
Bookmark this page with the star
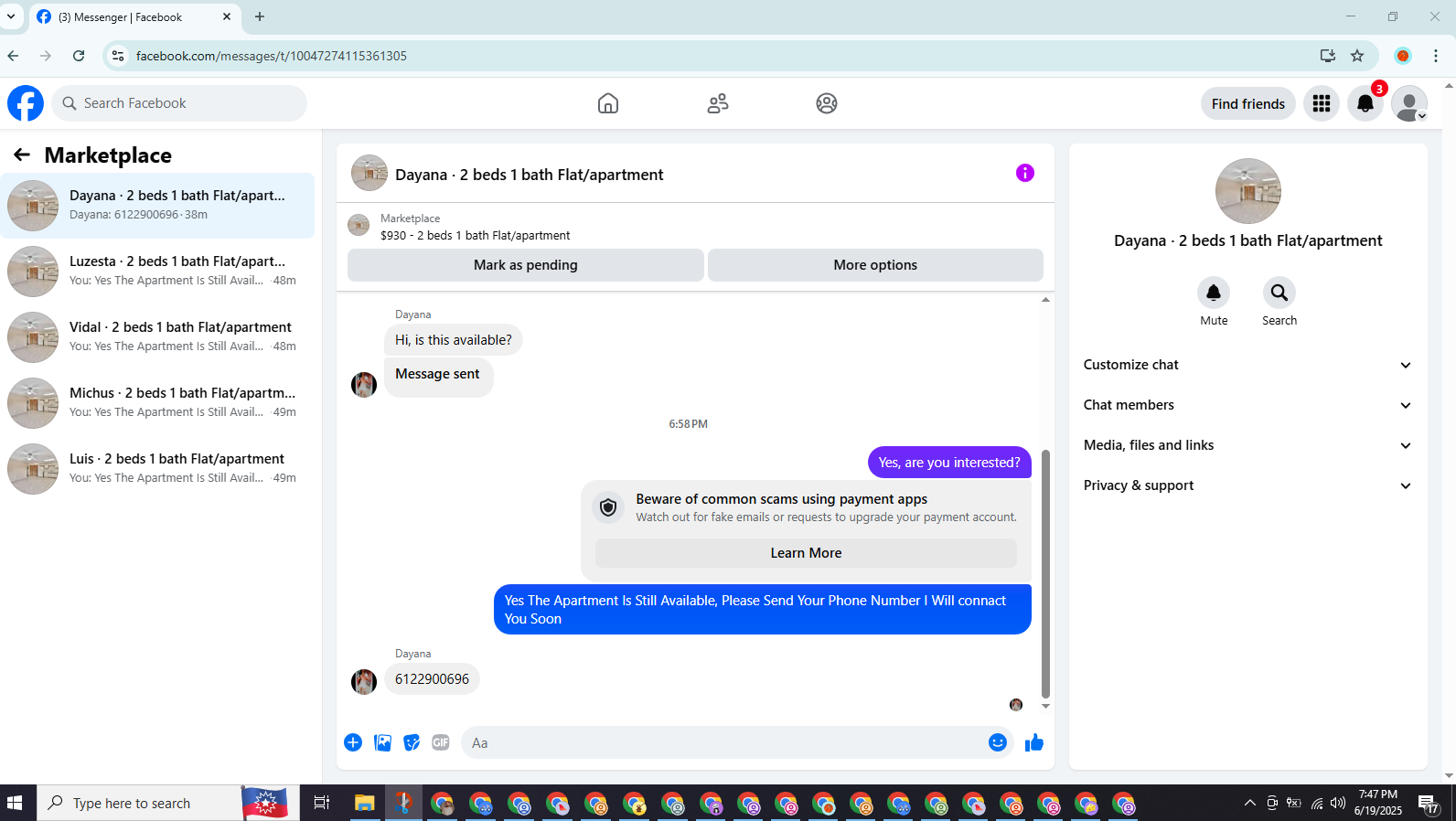(x=1357, y=56)
